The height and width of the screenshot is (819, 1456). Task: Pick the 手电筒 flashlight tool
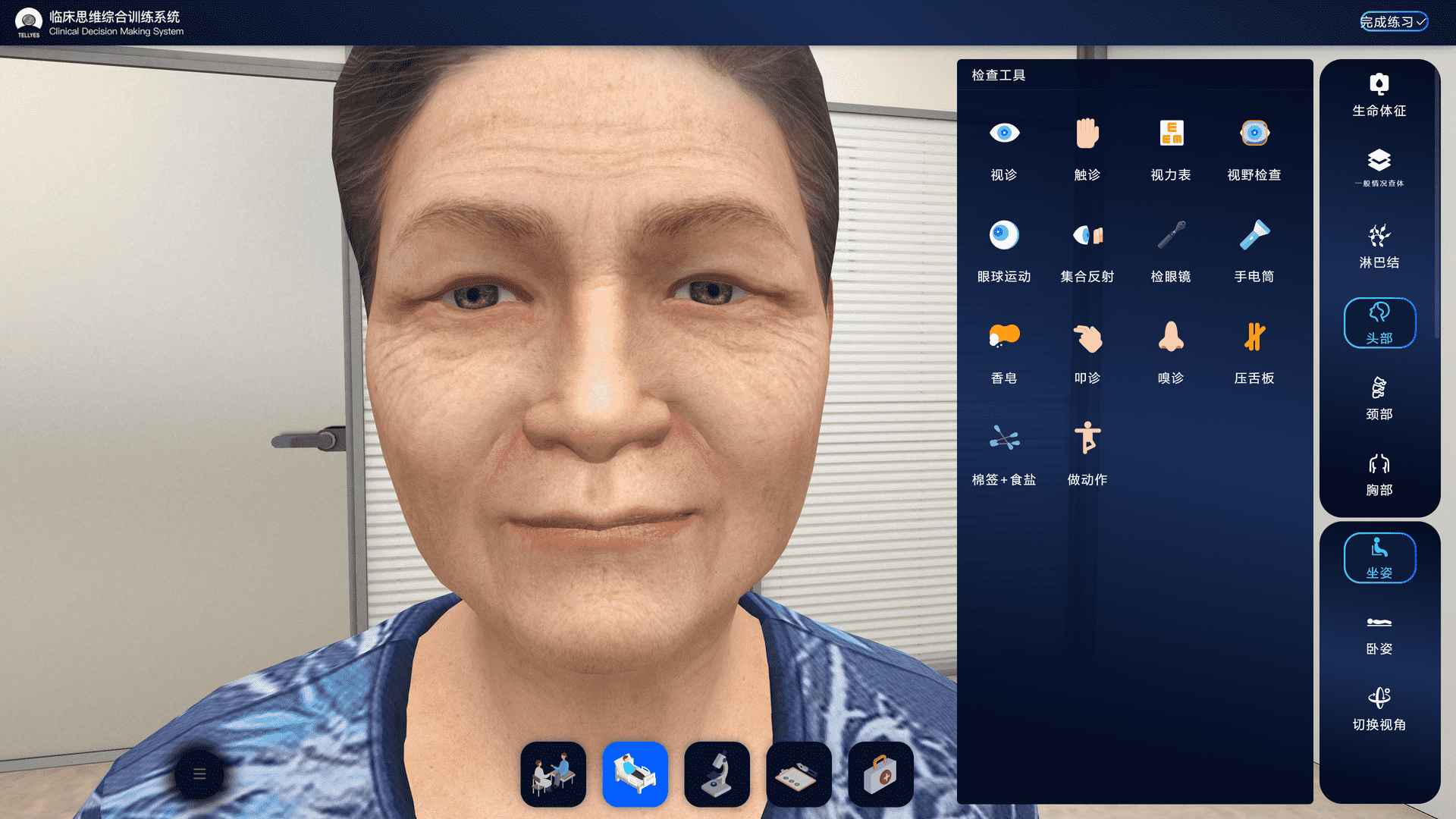[1254, 250]
